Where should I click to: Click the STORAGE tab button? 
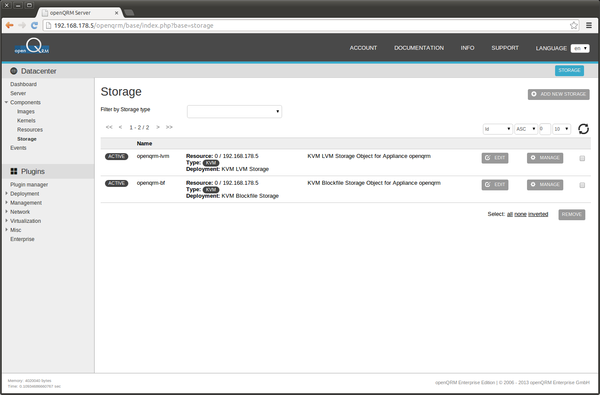569,70
